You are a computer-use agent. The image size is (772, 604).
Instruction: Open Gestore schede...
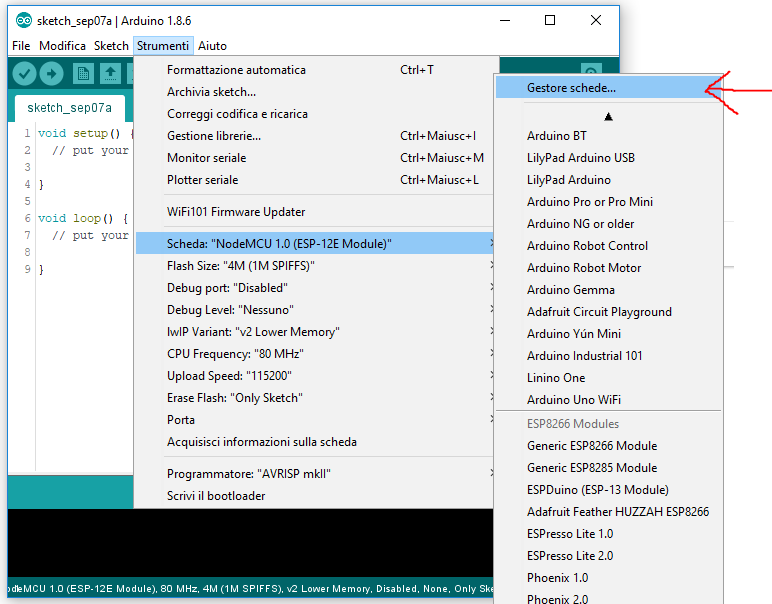click(x=609, y=88)
